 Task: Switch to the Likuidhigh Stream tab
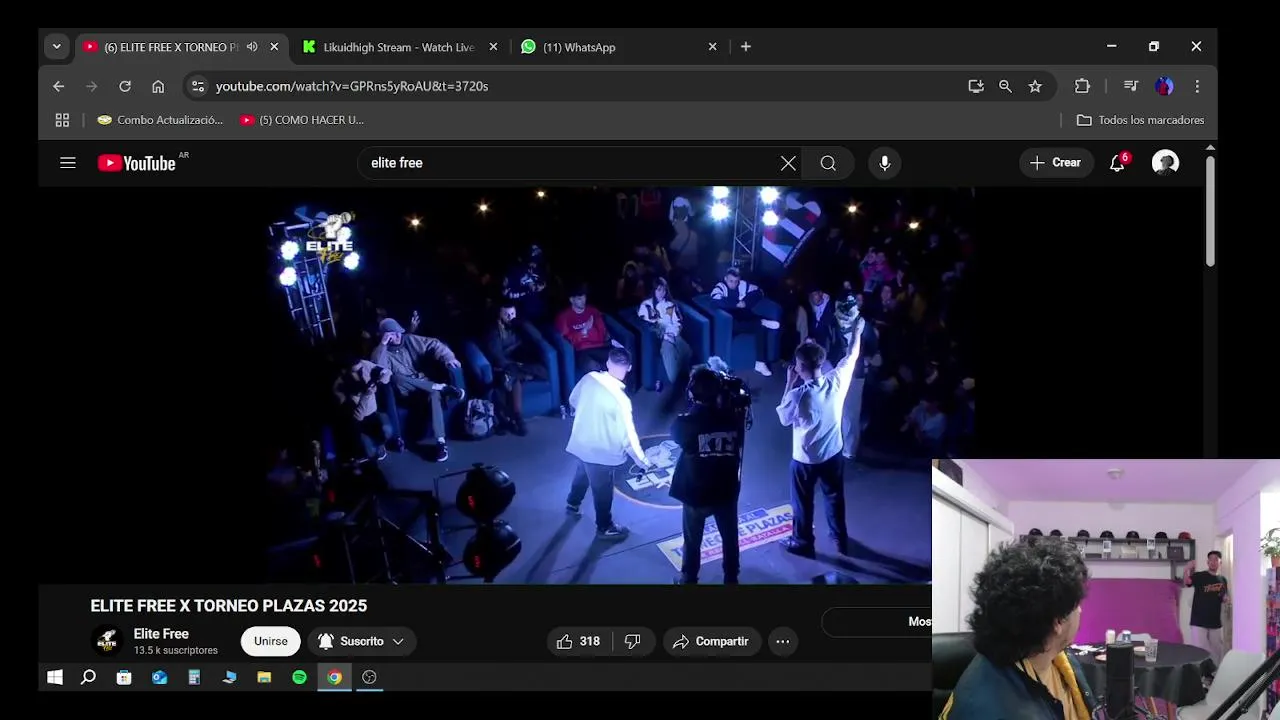(398, 47)
